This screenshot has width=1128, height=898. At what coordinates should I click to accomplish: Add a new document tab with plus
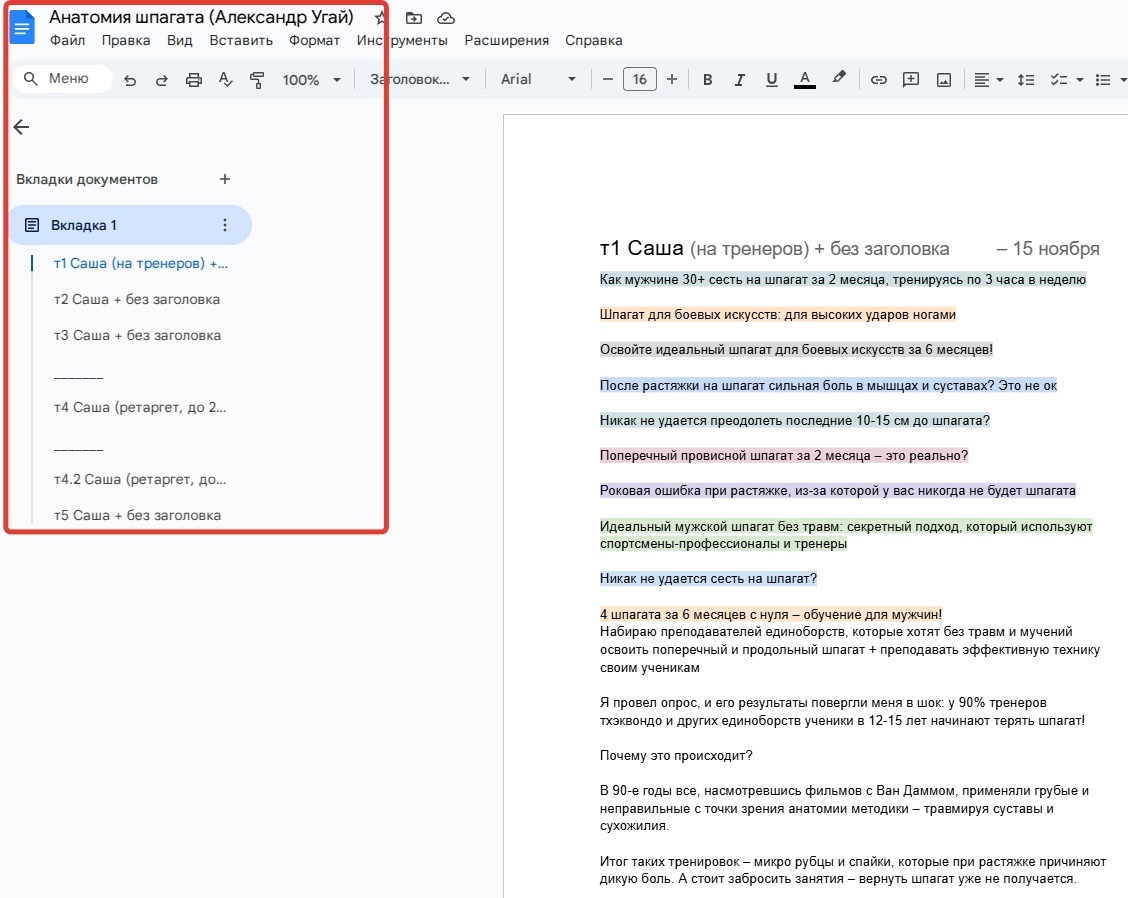(x=225, y=180)
